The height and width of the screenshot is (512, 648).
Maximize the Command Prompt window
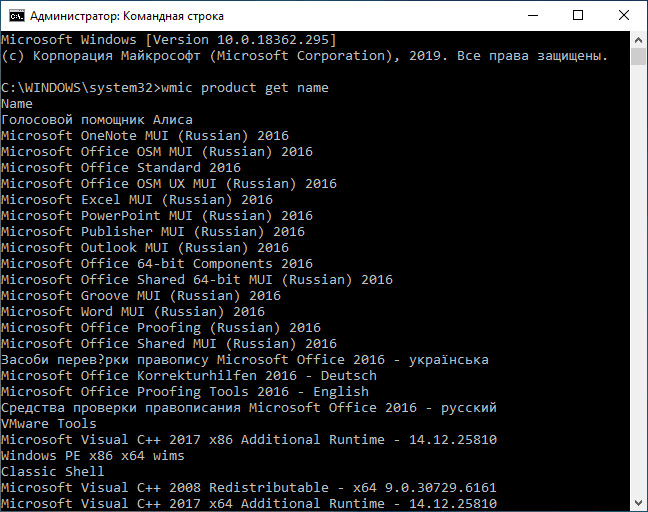click(x=578, y=16)
